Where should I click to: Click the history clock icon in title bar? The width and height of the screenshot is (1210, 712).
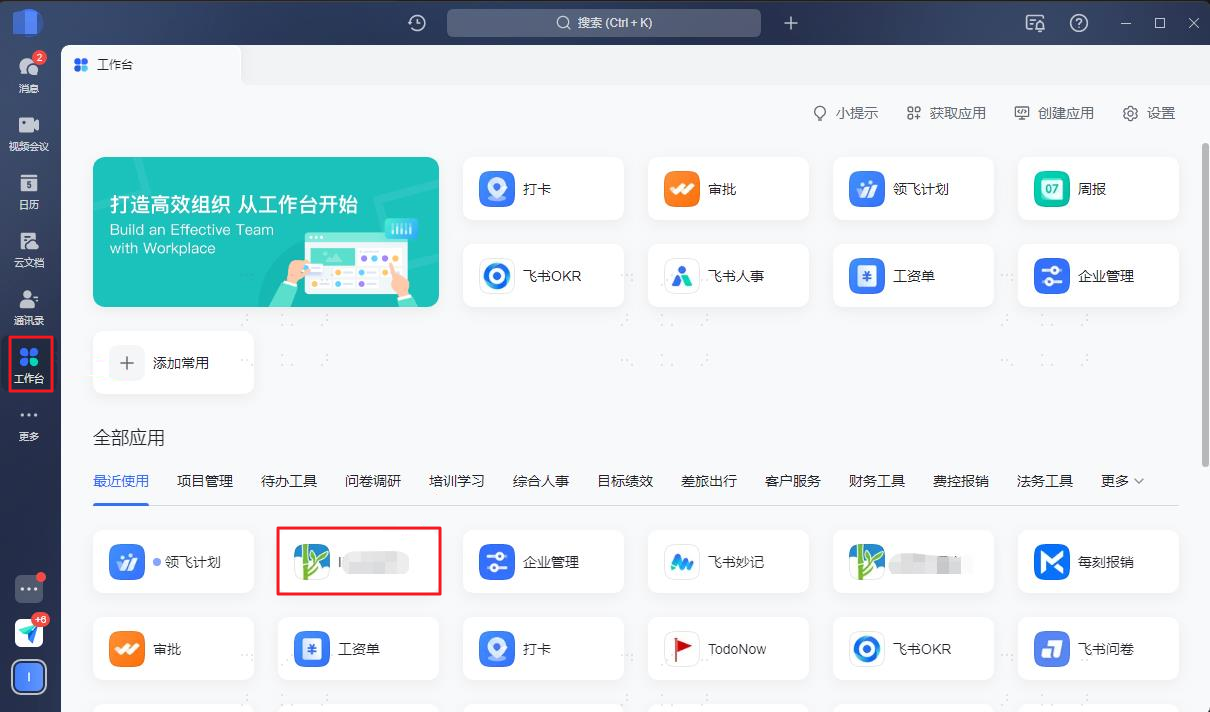click(x=417, y=23)
